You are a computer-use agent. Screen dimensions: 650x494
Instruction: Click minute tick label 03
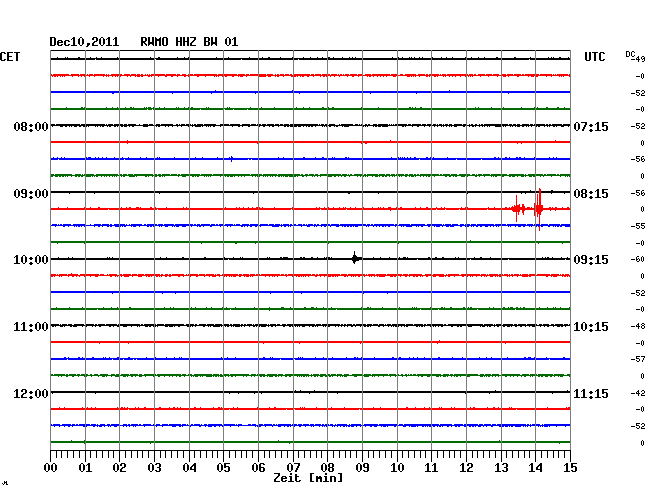(154, 468)
